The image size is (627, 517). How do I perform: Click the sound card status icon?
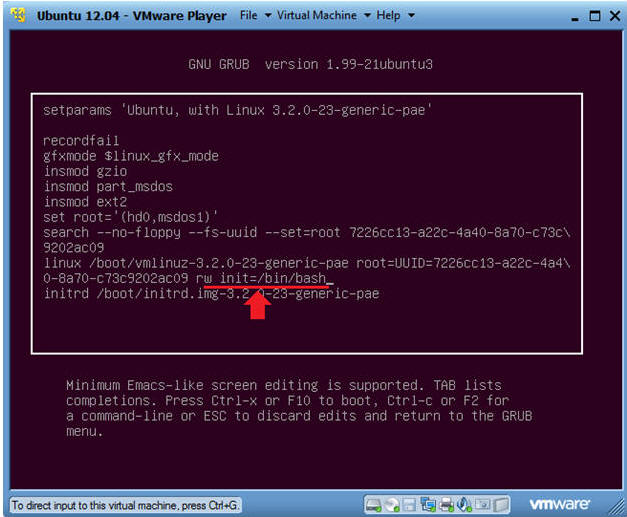pos(464,505)
